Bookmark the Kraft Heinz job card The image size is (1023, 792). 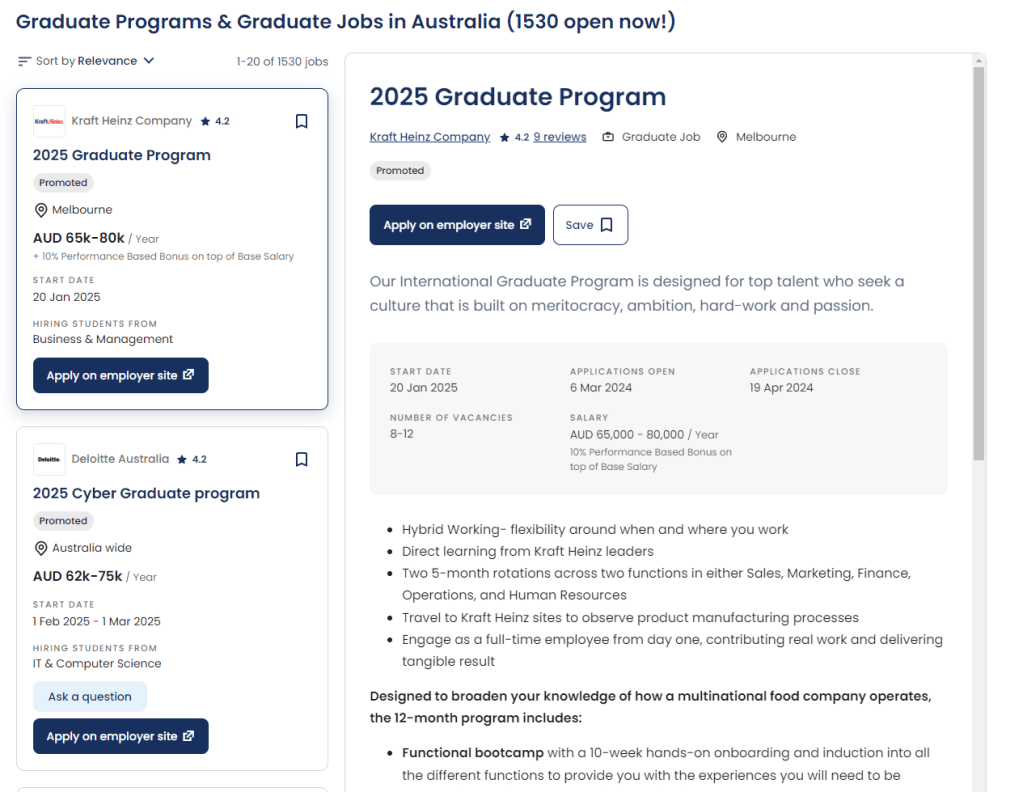301,121
